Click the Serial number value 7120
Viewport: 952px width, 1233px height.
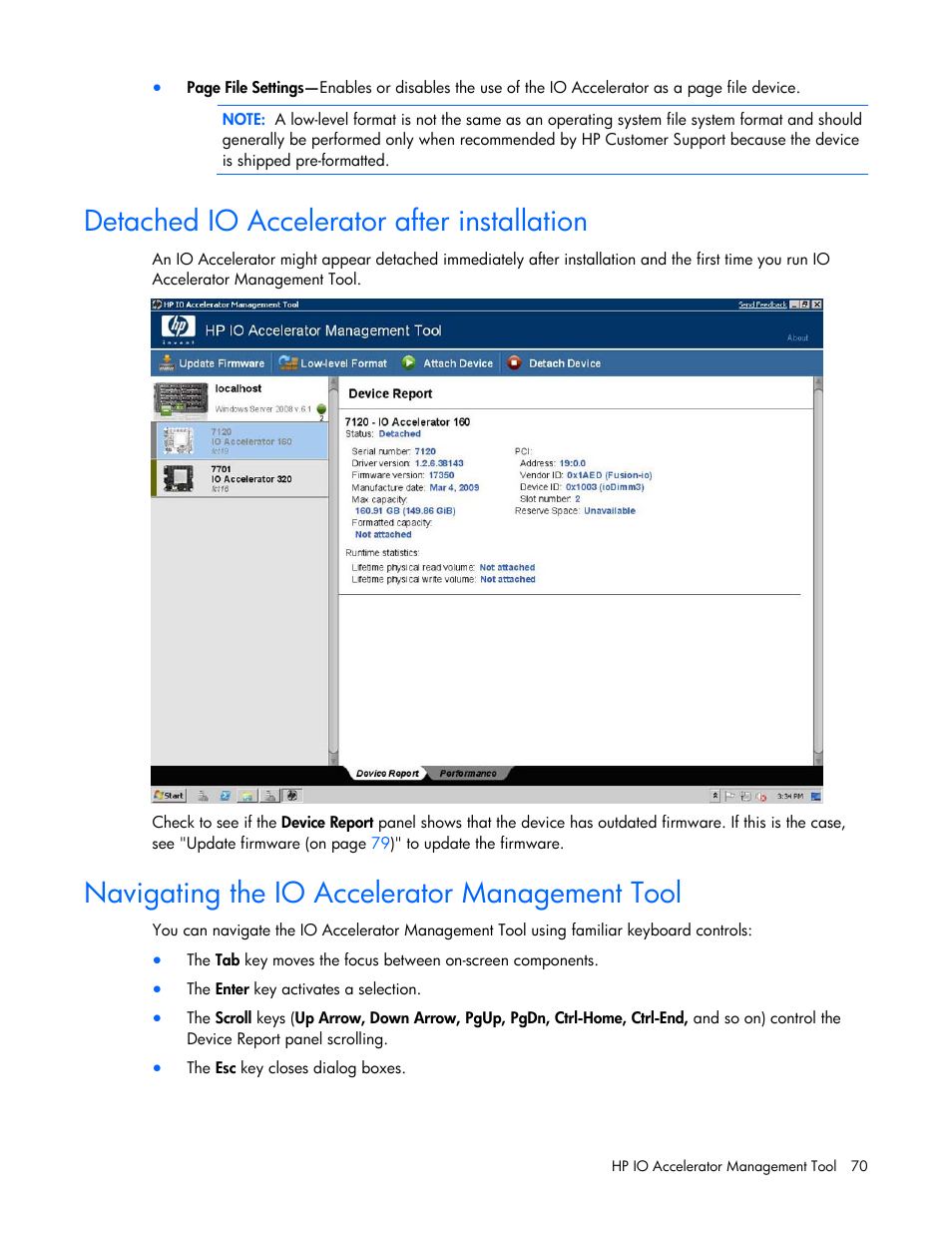(425, 451)
